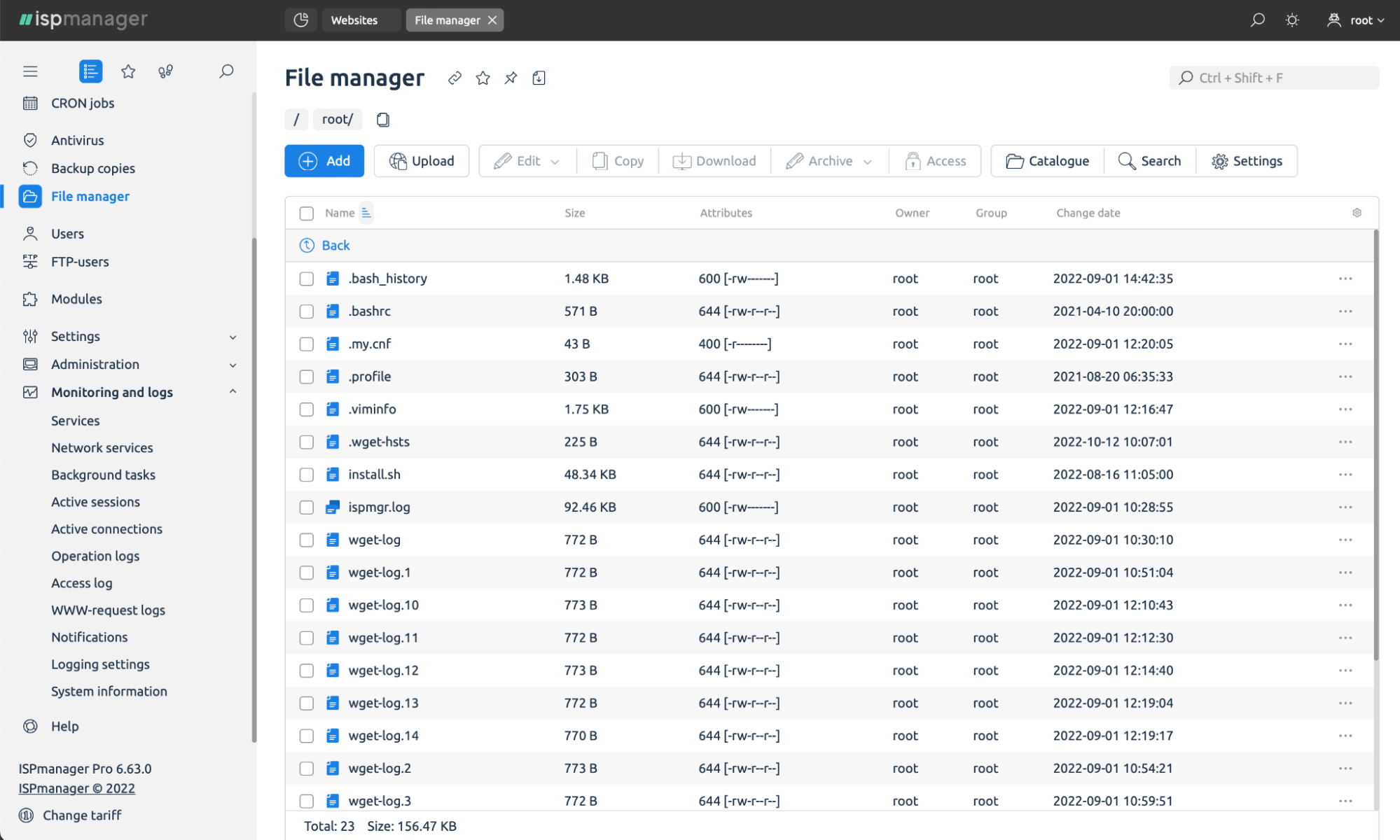This screenshot has height=840, width=1400.
Task: Click the Back arrow icon in file list
Action: point(307,245)
